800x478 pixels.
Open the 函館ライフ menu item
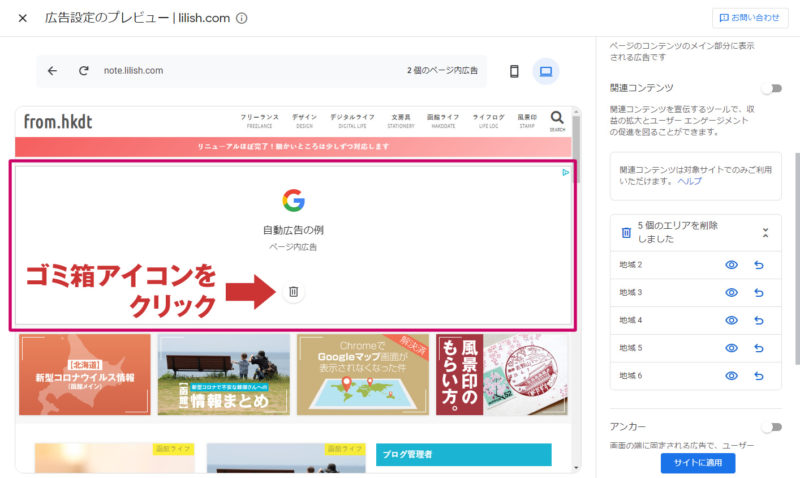click(443, 121)
